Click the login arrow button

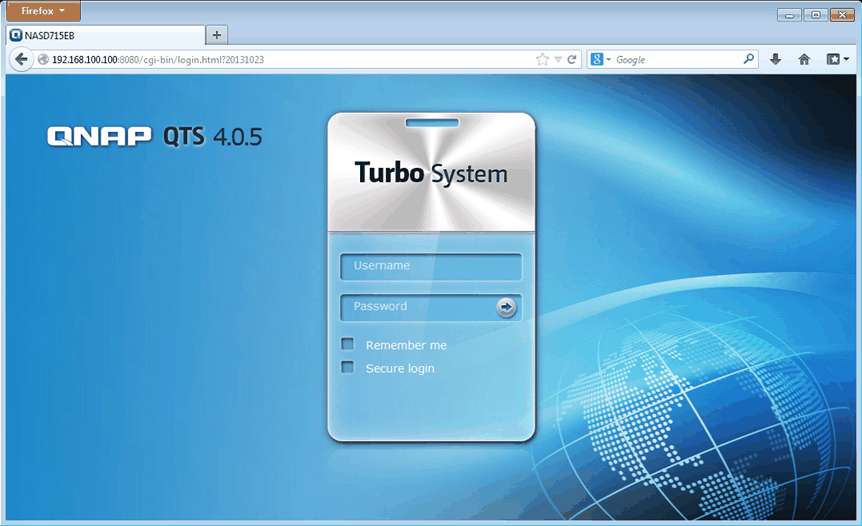tap(507, 307)
